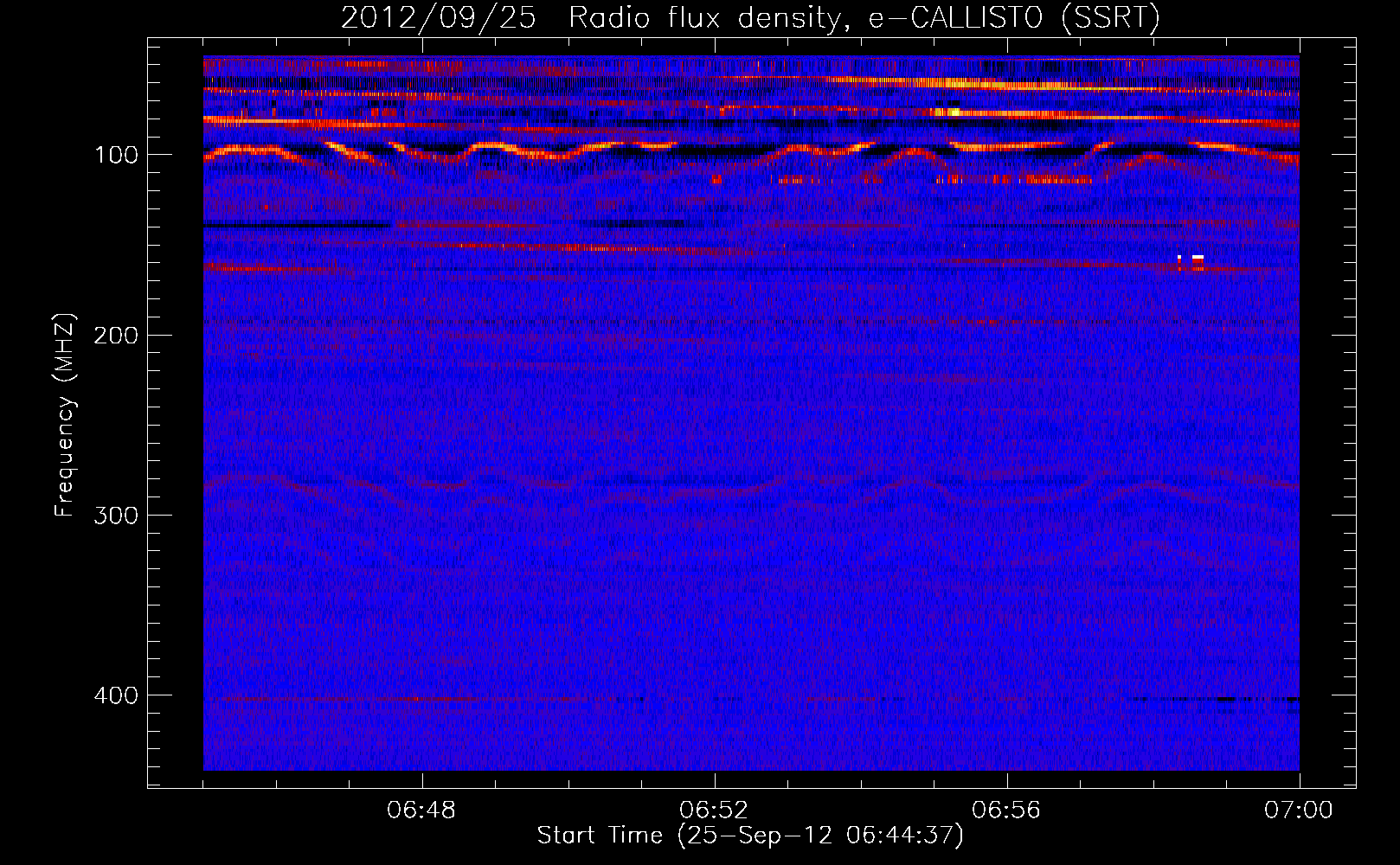Screen dimensions: 1400x865
Task: Select the 200 frequency tick label
Action: tap(116, 335)
